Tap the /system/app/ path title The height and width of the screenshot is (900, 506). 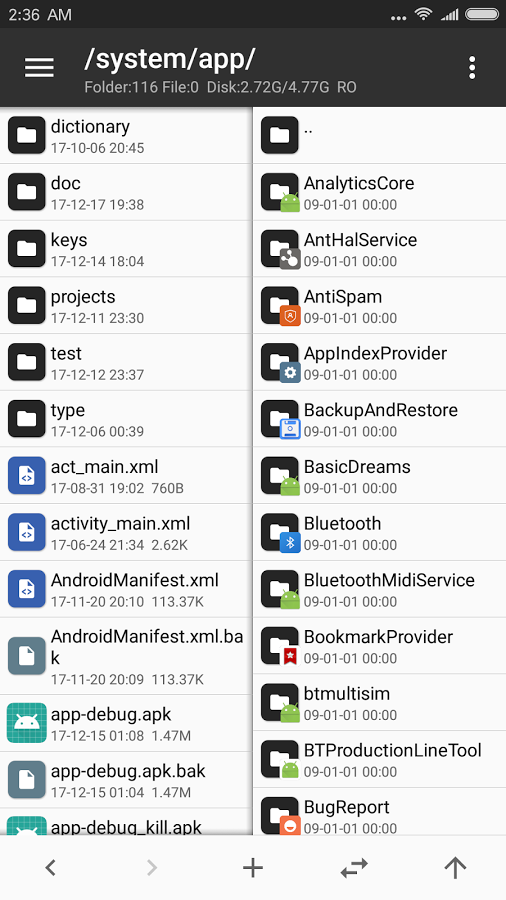[170, 60]
